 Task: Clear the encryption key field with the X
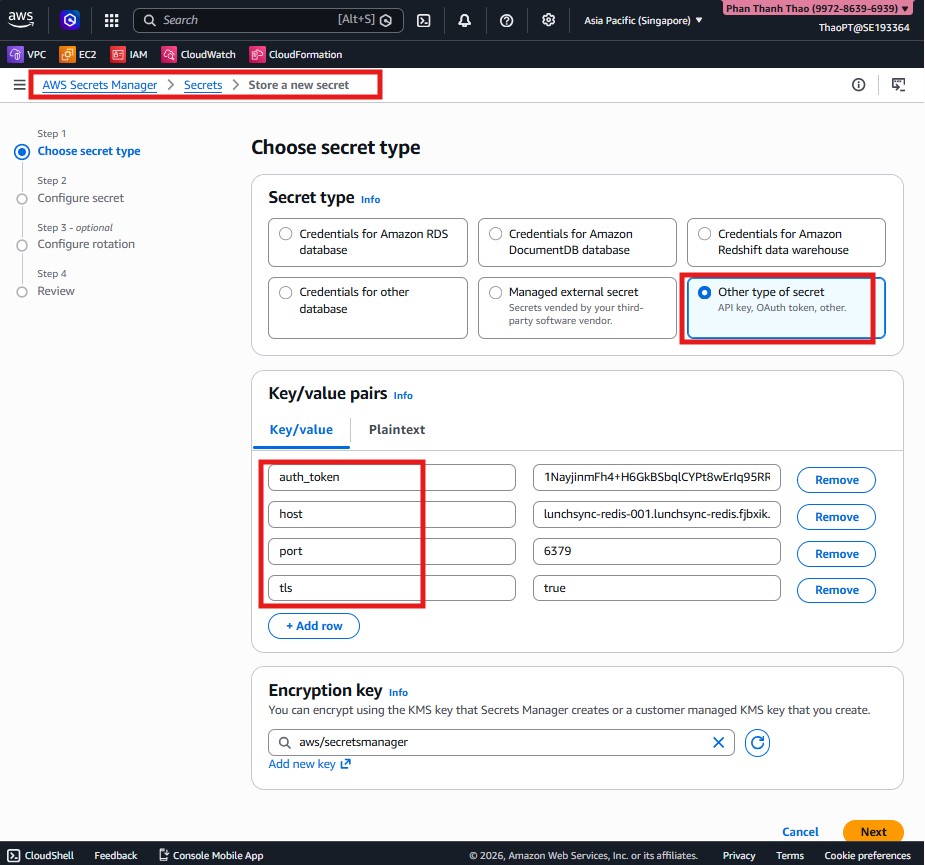(718, 742)
